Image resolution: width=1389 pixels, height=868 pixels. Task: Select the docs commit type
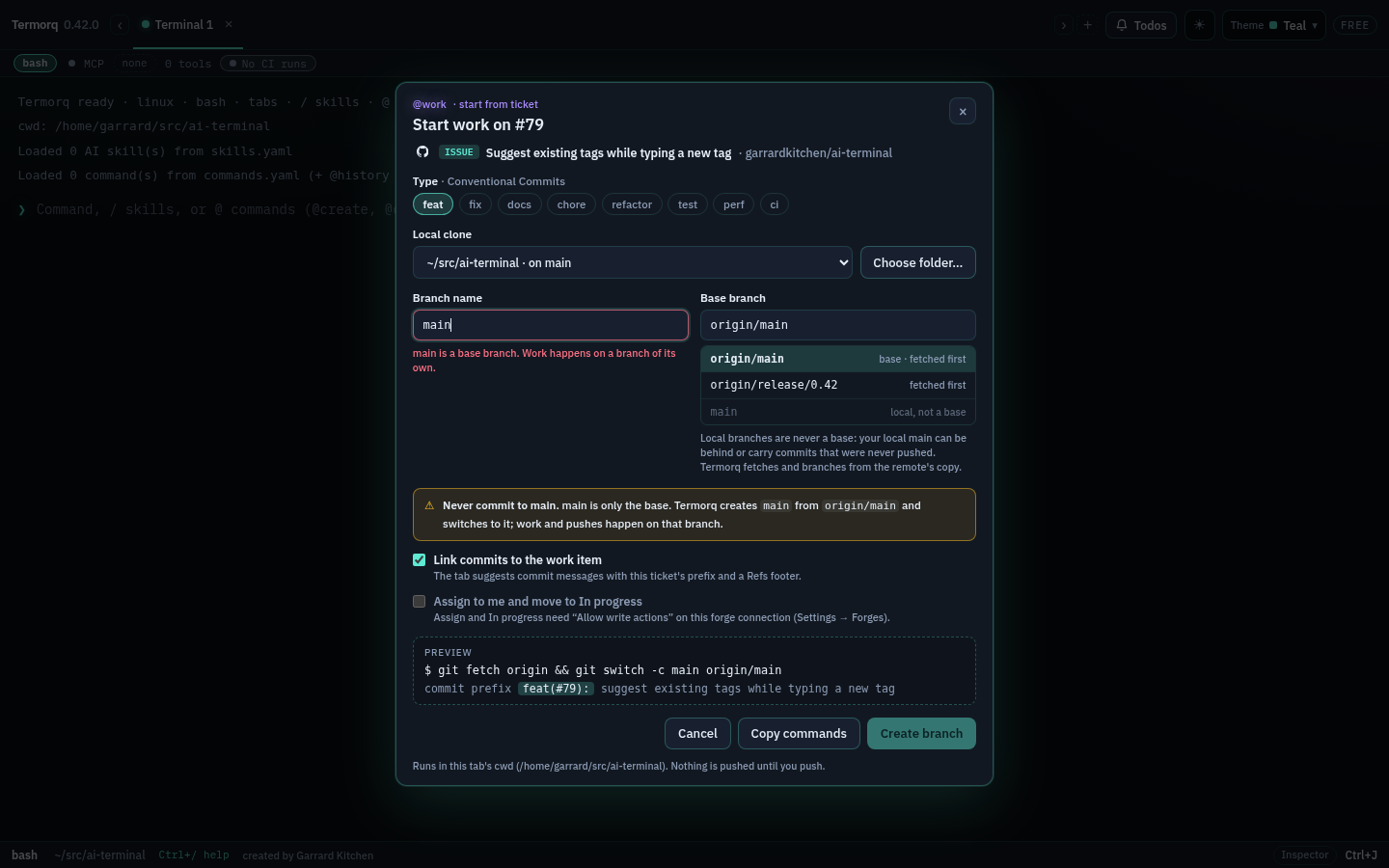coord(520,204)
